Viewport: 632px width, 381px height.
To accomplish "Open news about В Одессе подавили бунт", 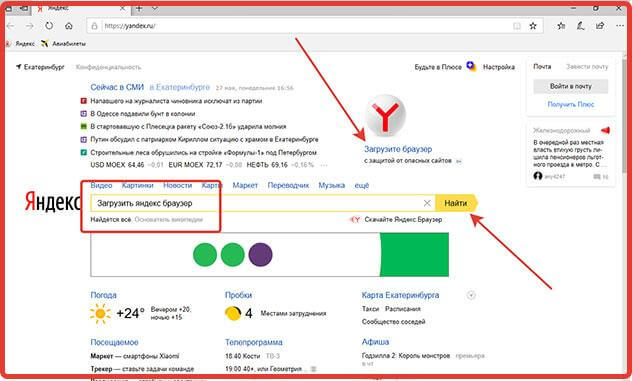I will click(x=143, y=114).
